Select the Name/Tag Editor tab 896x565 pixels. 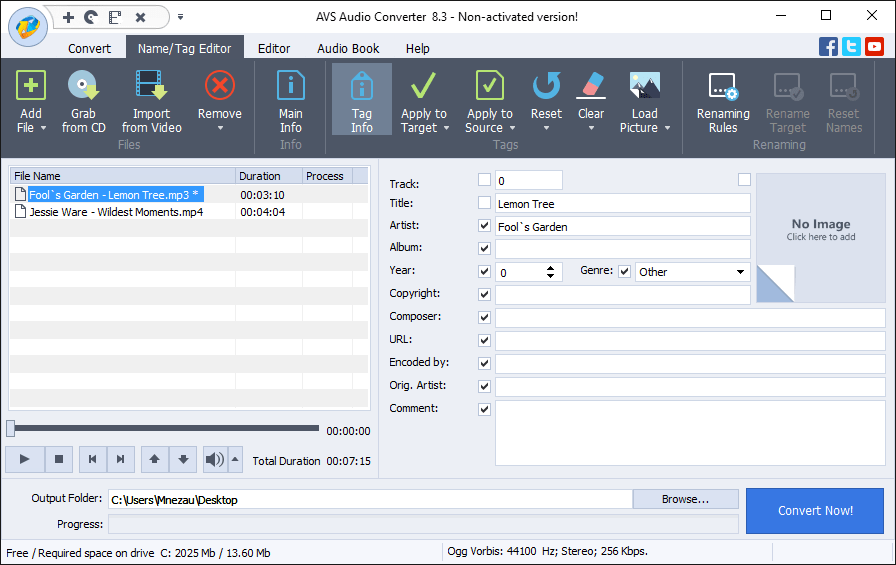(x=185, y=49)
